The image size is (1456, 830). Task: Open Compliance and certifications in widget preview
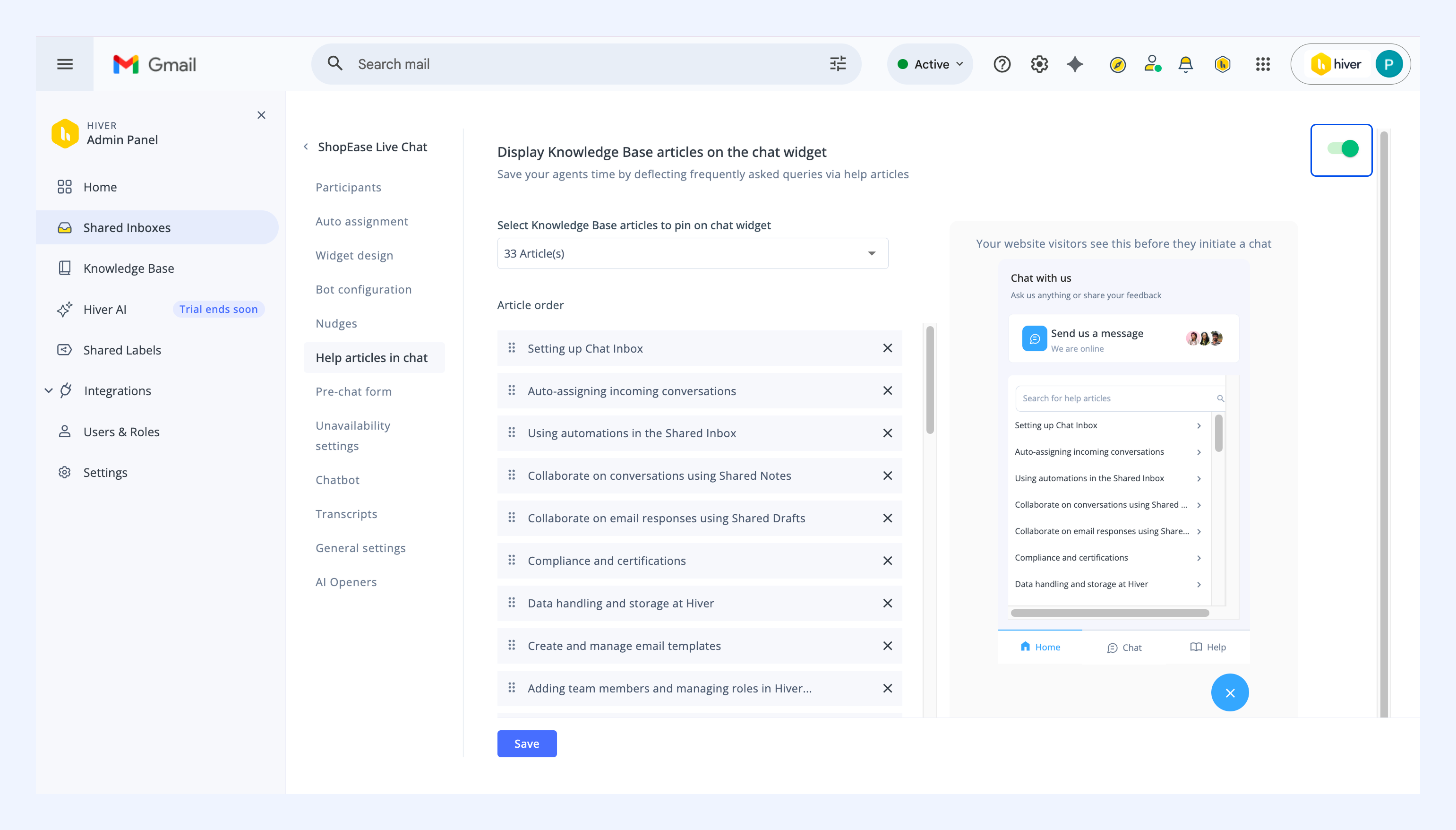[x=1108, y=558]
